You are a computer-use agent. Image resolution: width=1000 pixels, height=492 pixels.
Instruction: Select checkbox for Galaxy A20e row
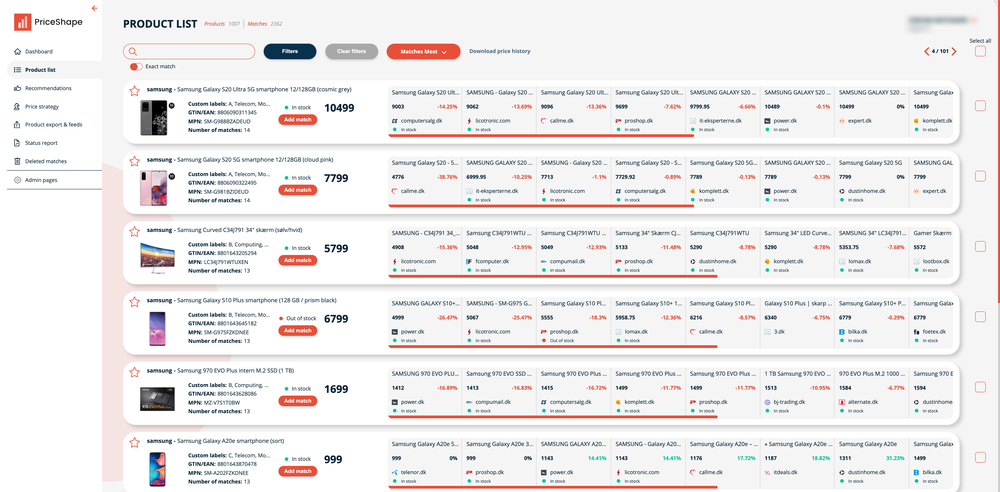pos(980,457)
